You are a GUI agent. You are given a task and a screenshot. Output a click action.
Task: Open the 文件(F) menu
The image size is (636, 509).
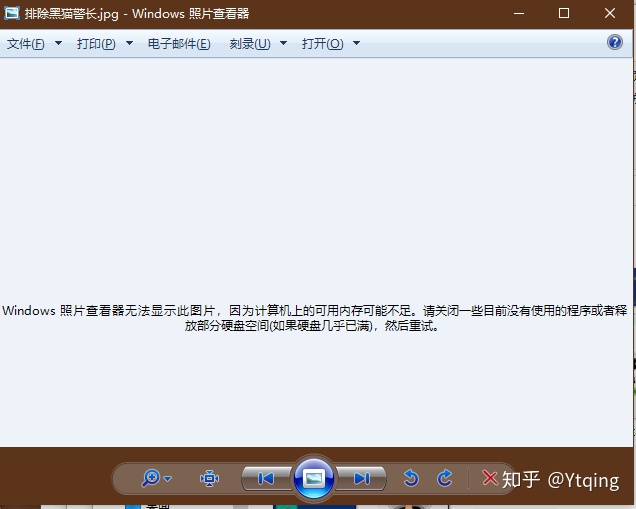click(x=26, y=43)
